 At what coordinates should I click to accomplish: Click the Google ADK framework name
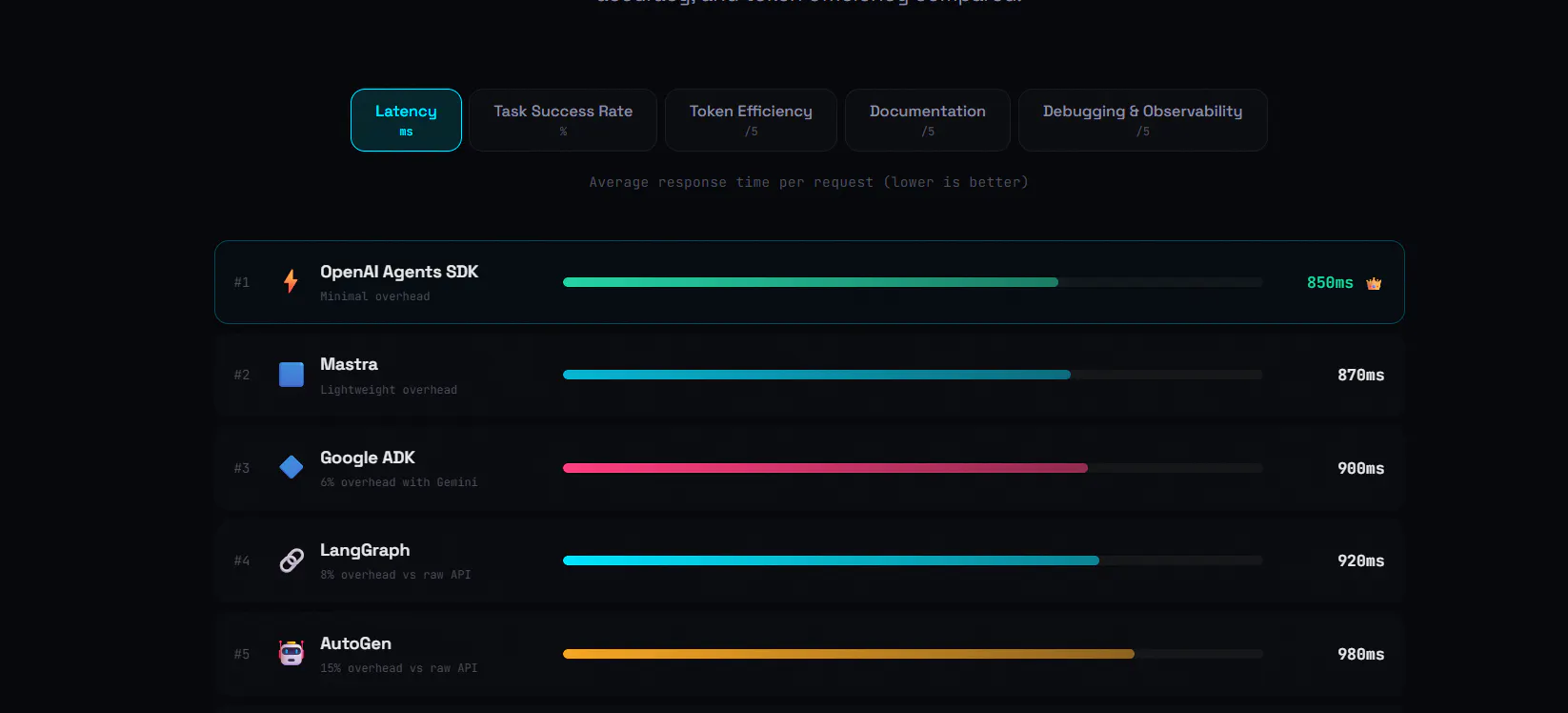(368, 458)
